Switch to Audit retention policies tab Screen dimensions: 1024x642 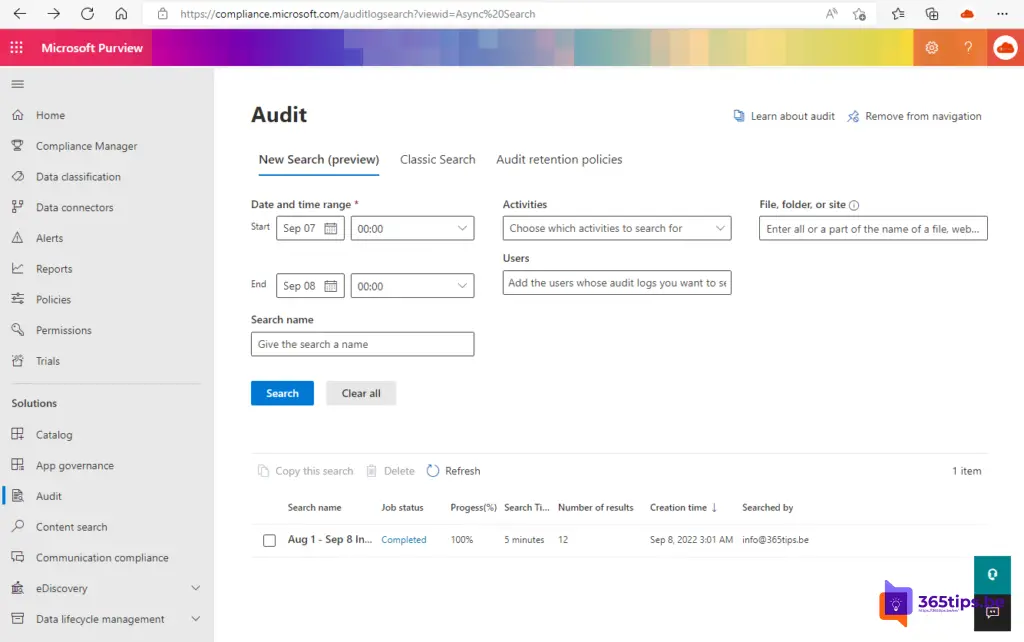(559, 159)
